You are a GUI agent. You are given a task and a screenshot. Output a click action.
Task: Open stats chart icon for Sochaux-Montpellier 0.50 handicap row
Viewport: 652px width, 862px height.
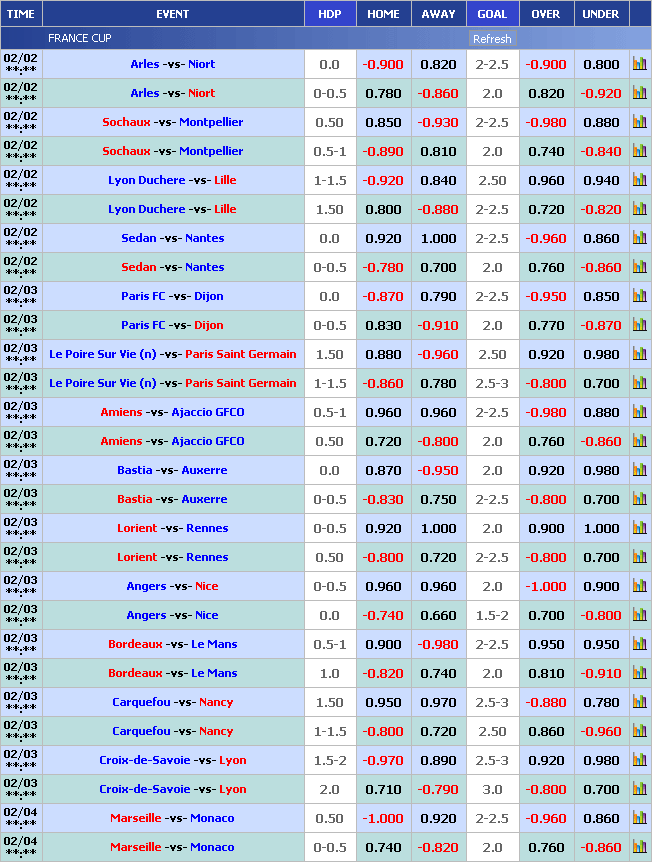tap(639, 122)
